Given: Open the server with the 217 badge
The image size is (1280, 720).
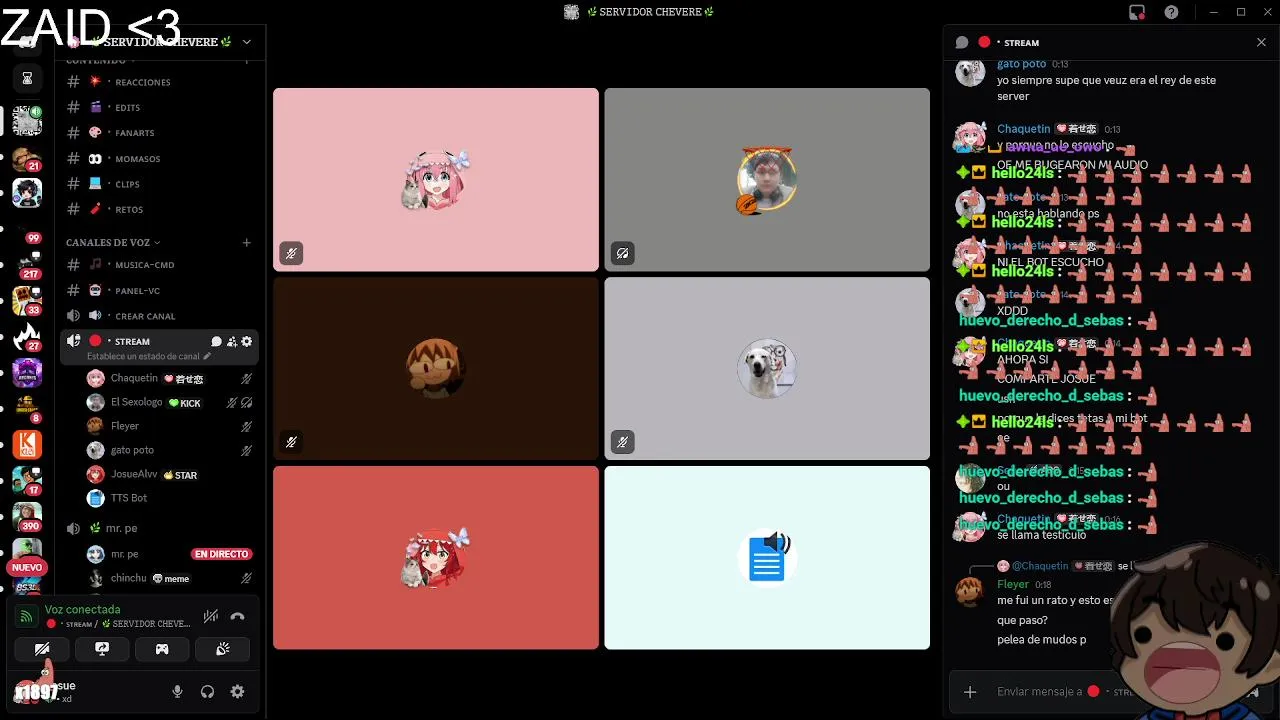Looking at the screenshot, I should (x=27, y=267).
